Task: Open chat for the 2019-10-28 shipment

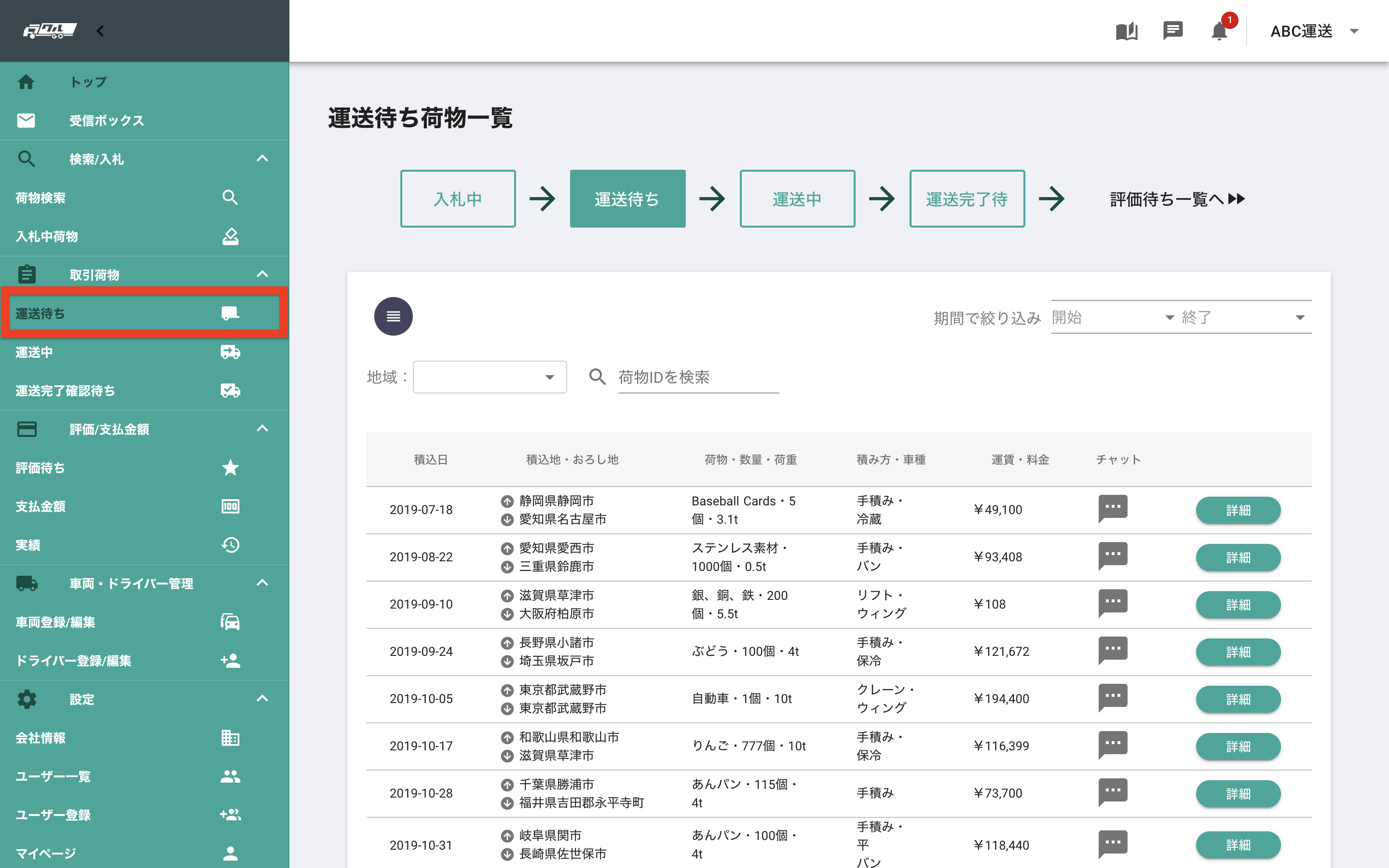Action: click(x=1112, y=792)
